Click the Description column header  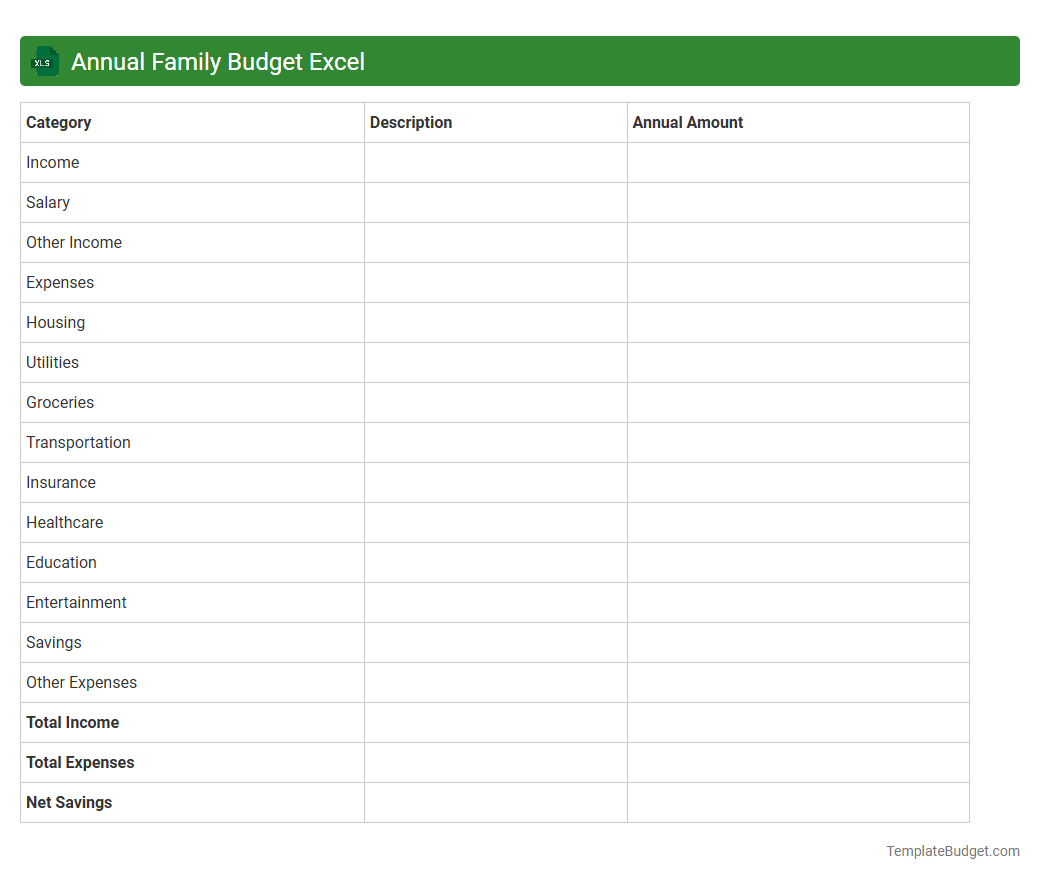[x=411, y=122]
